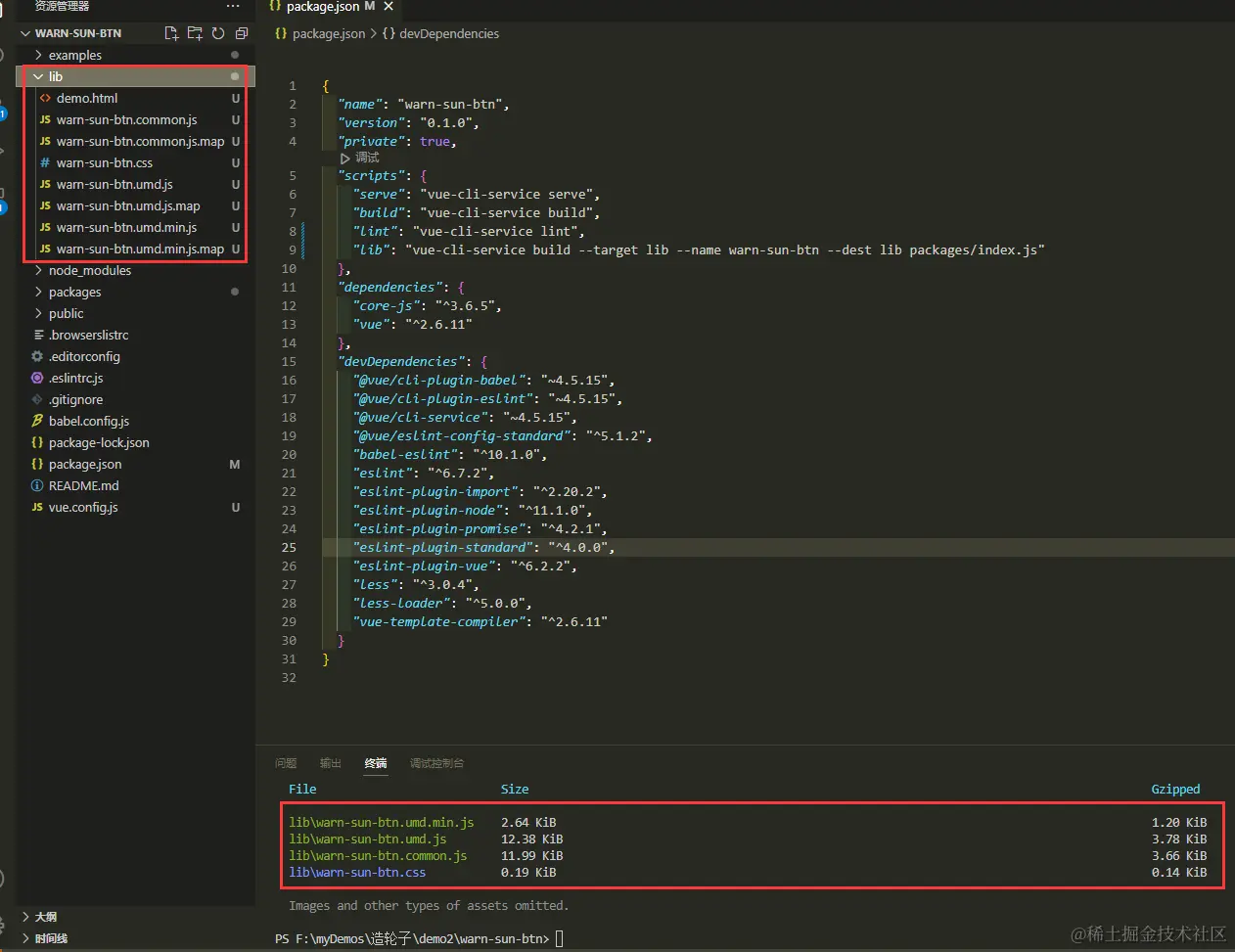Switch to the 问题 problems panel tab

point(286,763)
